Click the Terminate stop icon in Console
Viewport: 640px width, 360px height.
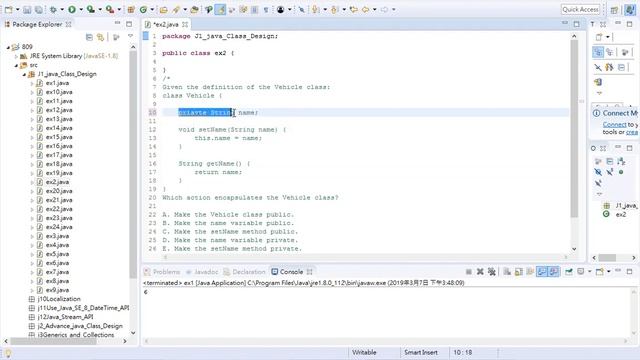pyautogui.click(x=469, y=271)
